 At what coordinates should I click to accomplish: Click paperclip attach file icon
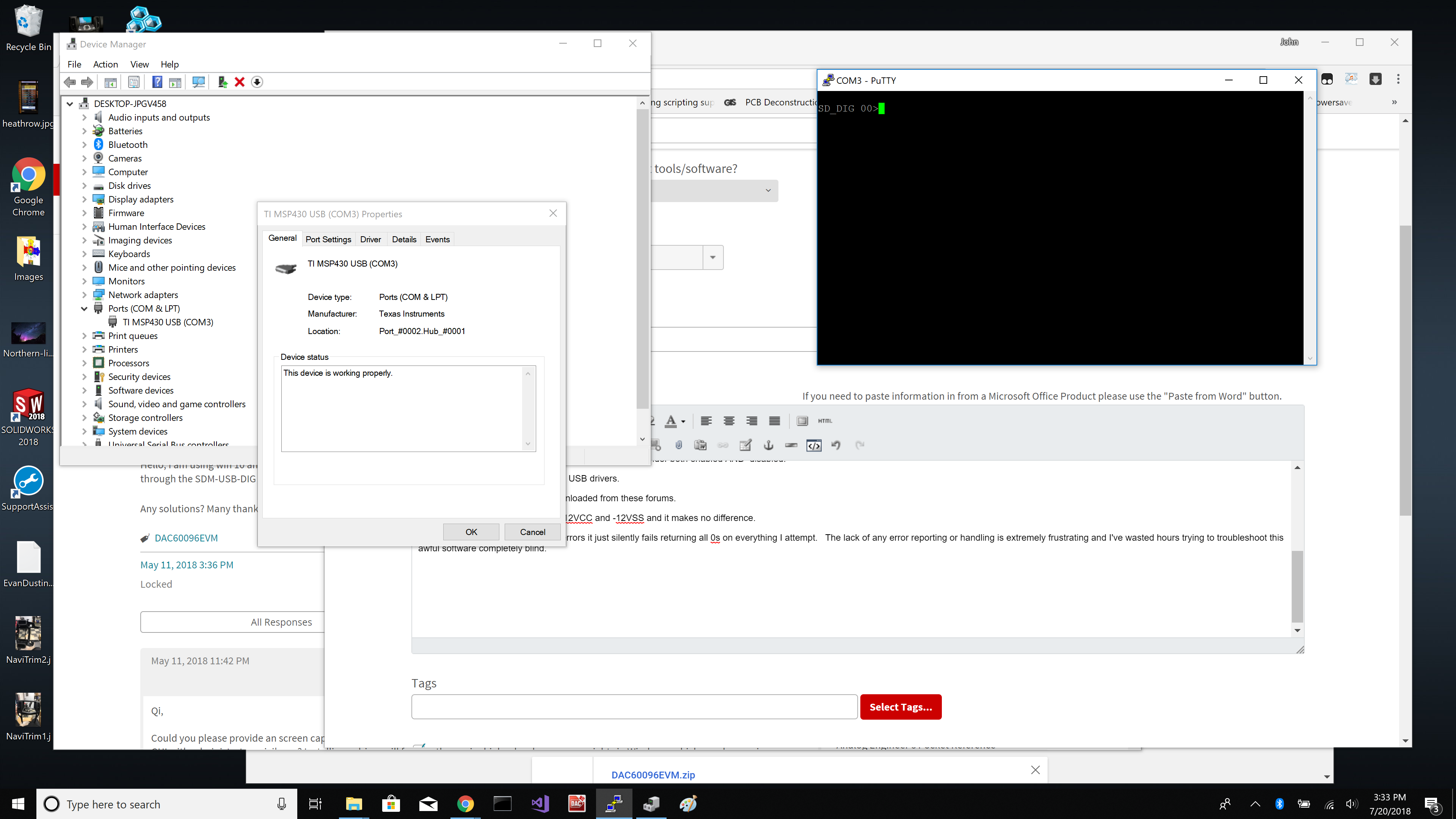(x=679, y=446)
